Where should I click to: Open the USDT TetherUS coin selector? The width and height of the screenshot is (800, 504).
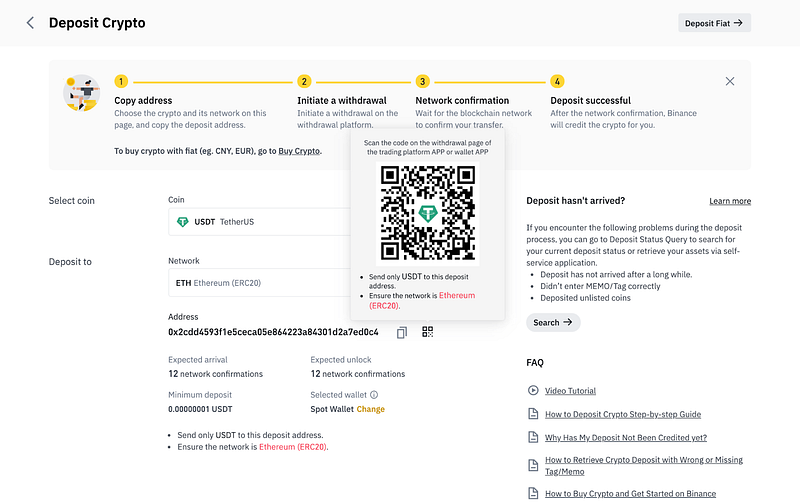pyautogui.click(x=260, y=222)
